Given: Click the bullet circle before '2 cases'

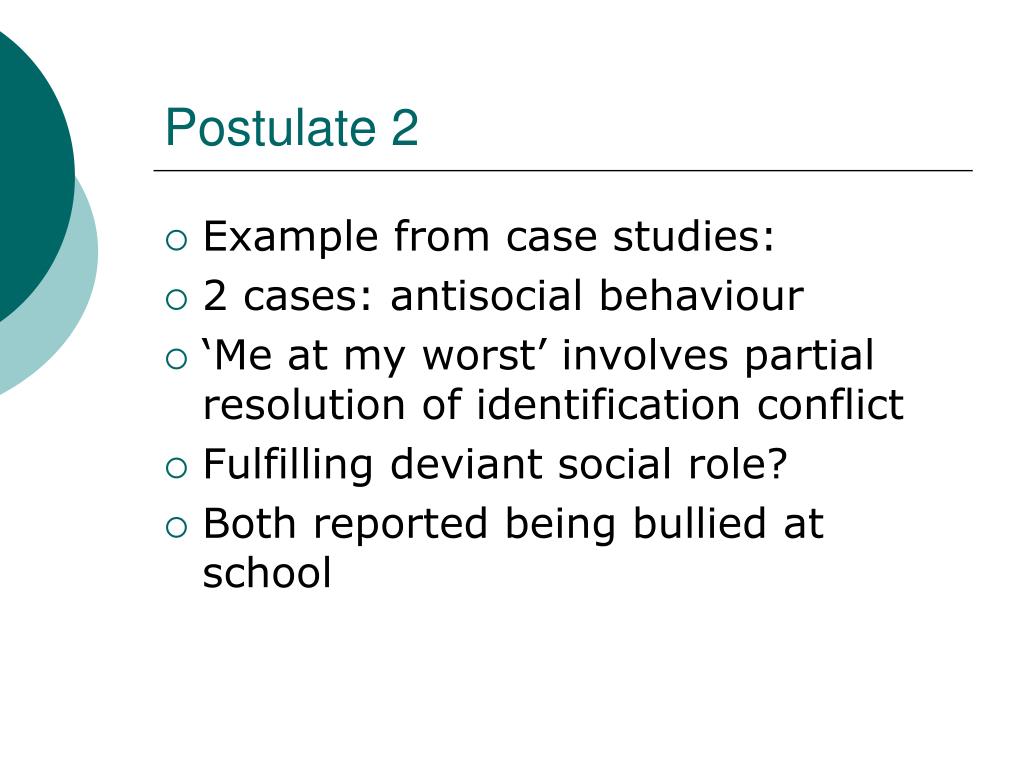Looking at the screenshot, I should coord(176,300).
